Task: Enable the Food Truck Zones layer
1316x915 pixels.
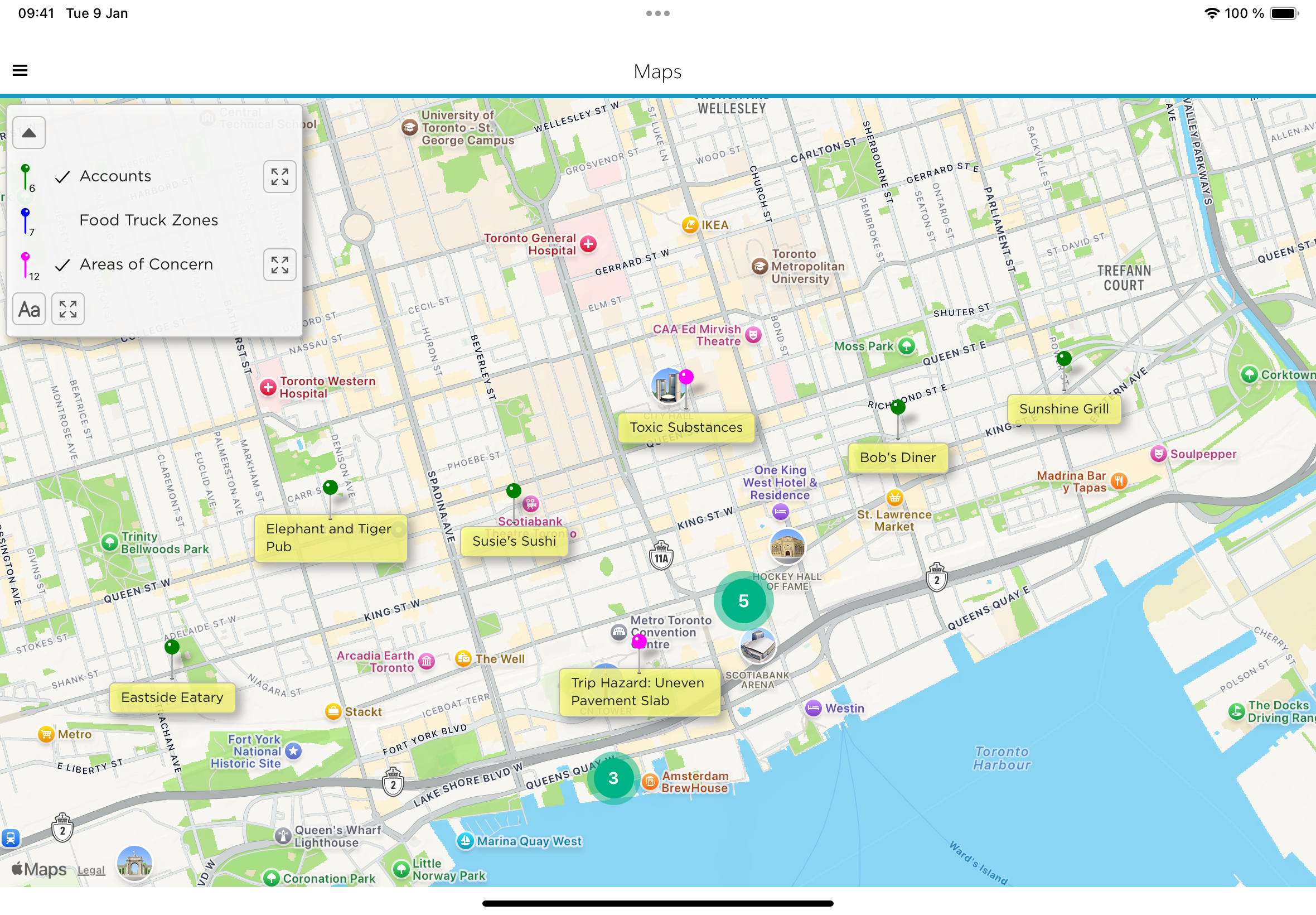Action: (x=148, y=220)
